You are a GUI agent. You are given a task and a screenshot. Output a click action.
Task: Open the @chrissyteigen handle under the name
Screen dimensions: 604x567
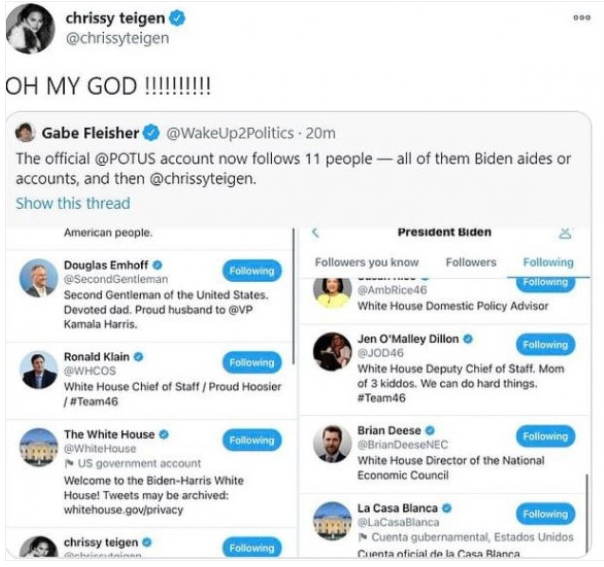[117, 39]
